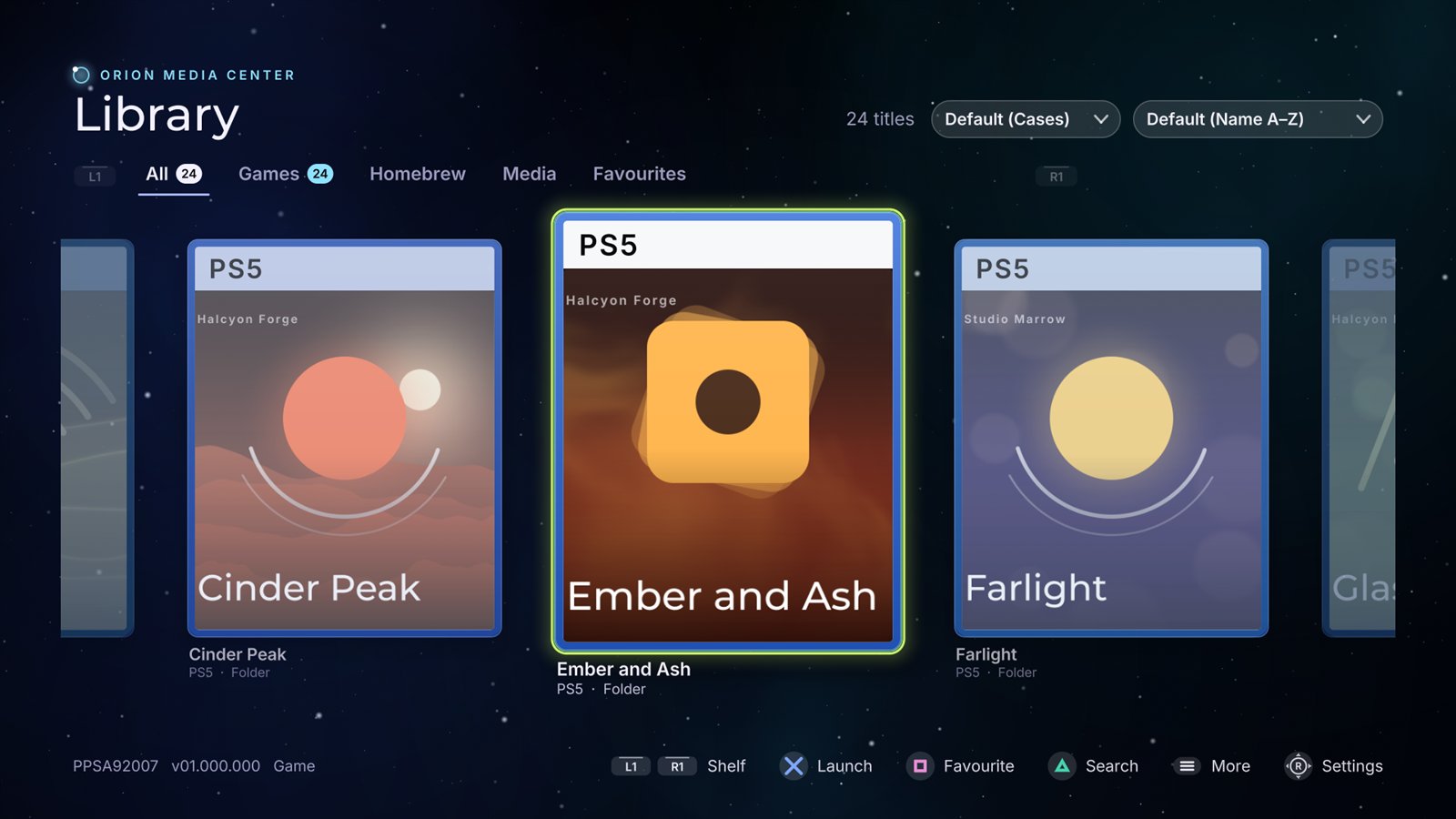Screen dimensions: 1456x819
Task: Select the partially visible Gla… case
Action: click(1359, 438)
